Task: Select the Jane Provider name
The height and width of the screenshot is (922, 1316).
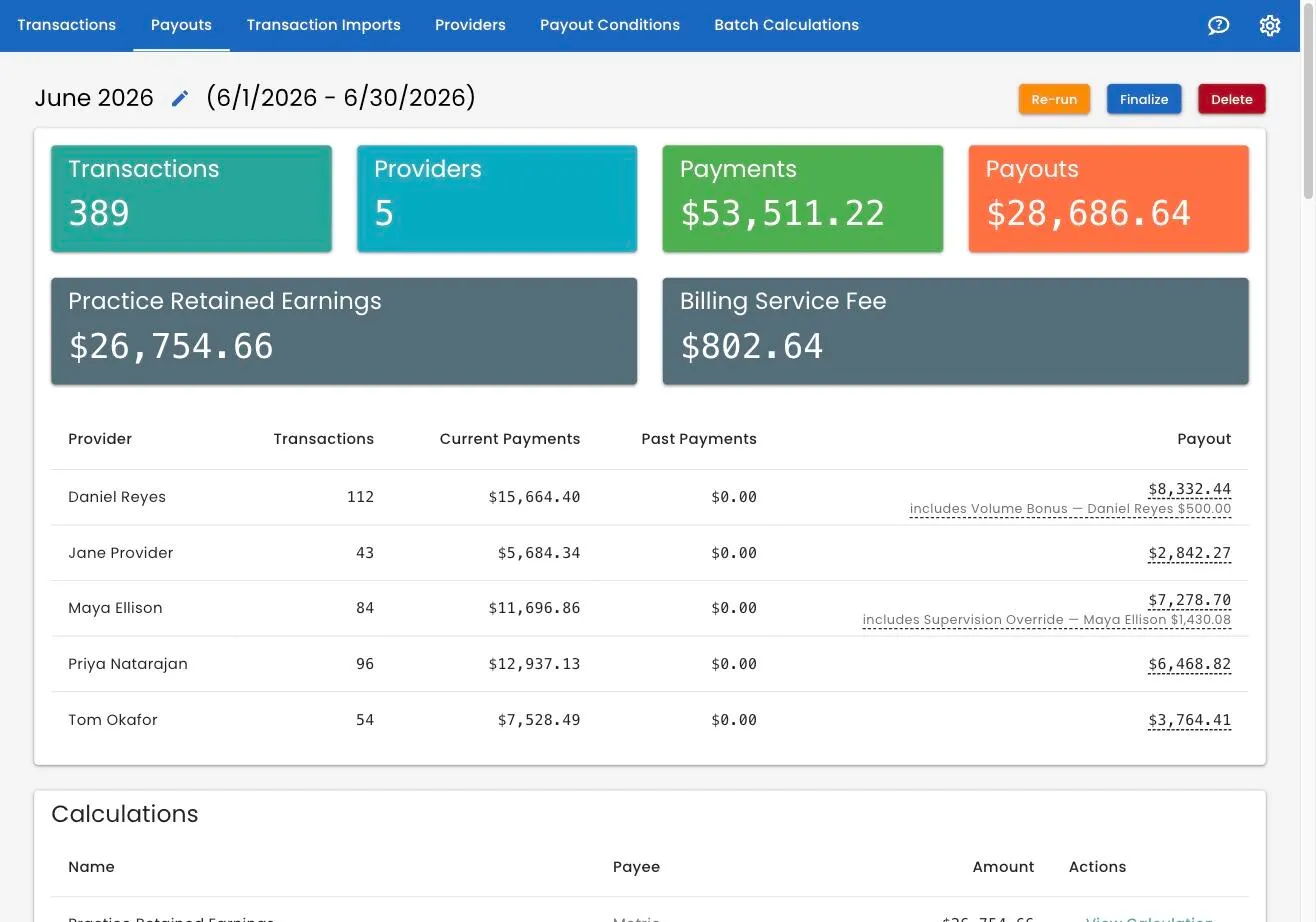Action: coord(120,553)
